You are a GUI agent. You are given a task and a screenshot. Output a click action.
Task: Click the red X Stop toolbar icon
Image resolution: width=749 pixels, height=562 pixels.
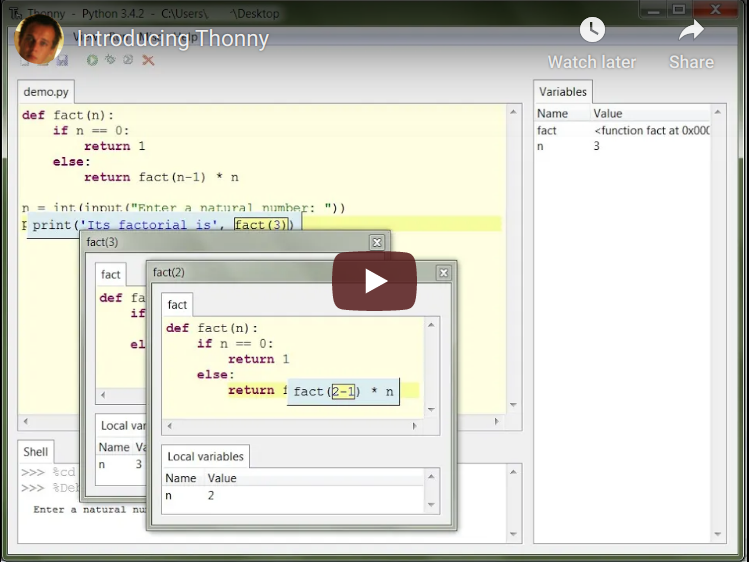tap(148, 60)
